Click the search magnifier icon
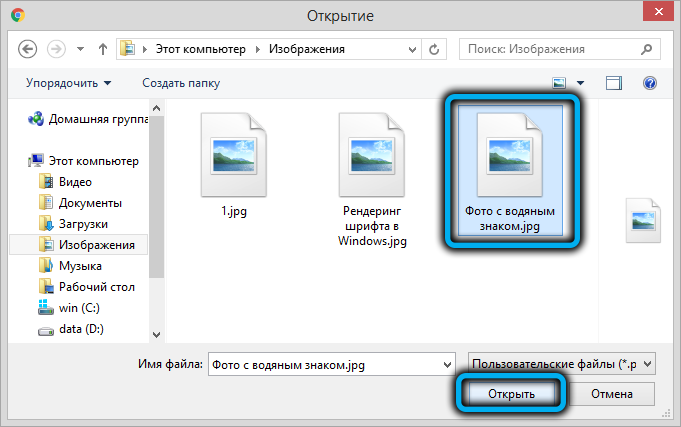Image resolution: width=681 pixels, height=427 pixels. pos(646,49)
